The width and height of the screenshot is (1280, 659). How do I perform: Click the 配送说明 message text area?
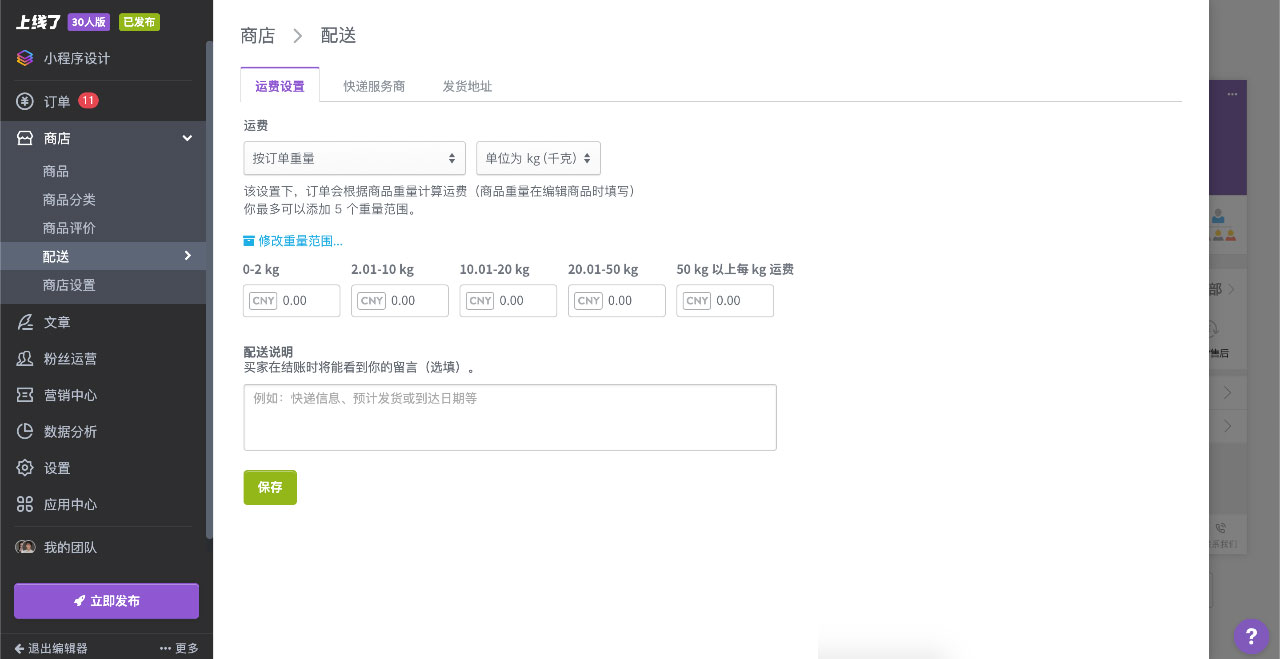pos(510,417)
